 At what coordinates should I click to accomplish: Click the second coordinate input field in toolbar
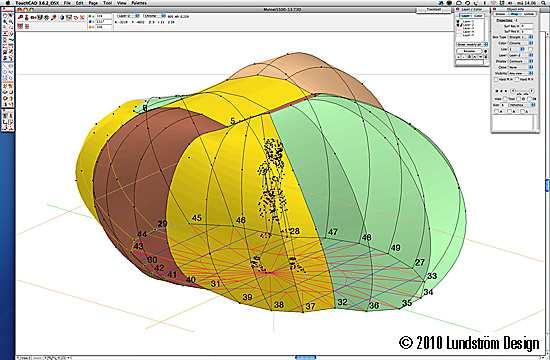coord(104,21)
